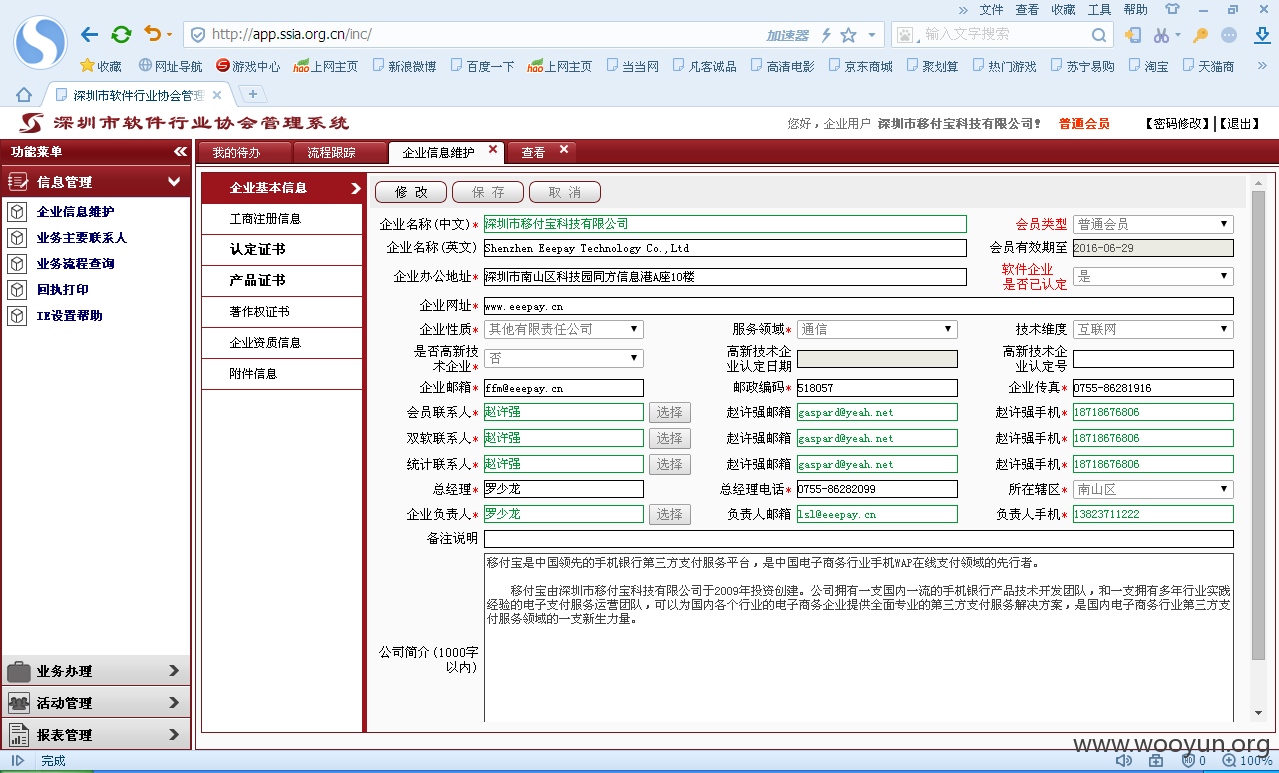Image resolution: width=1279 pixels, height=773 pixels.
Task: Click the 修改 button
Action: [411, 192]
